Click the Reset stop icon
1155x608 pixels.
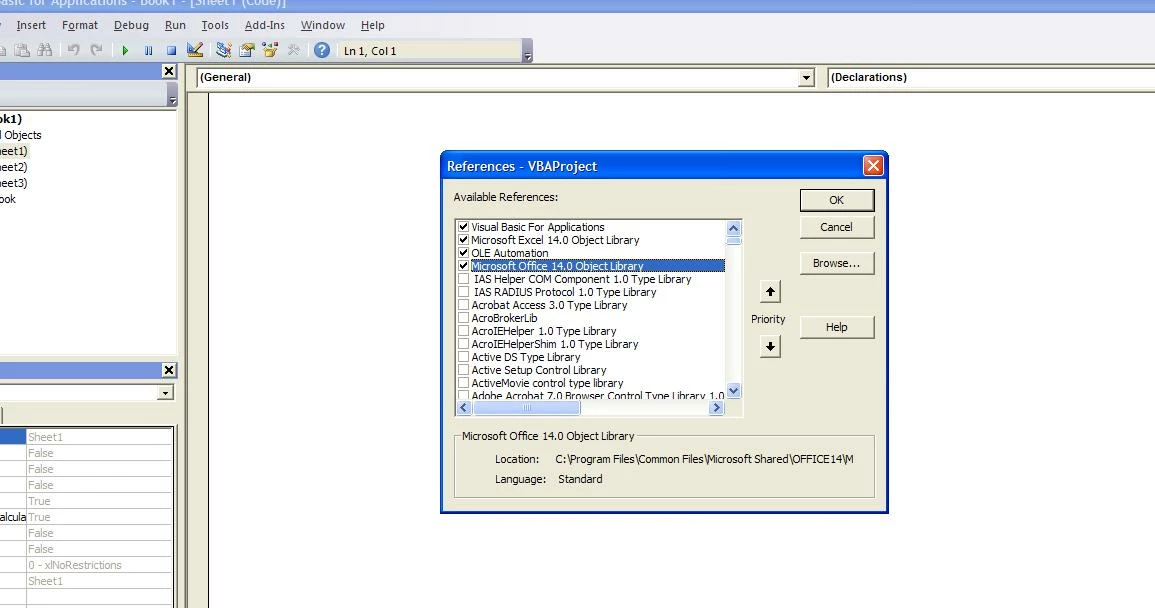point(171,50)
